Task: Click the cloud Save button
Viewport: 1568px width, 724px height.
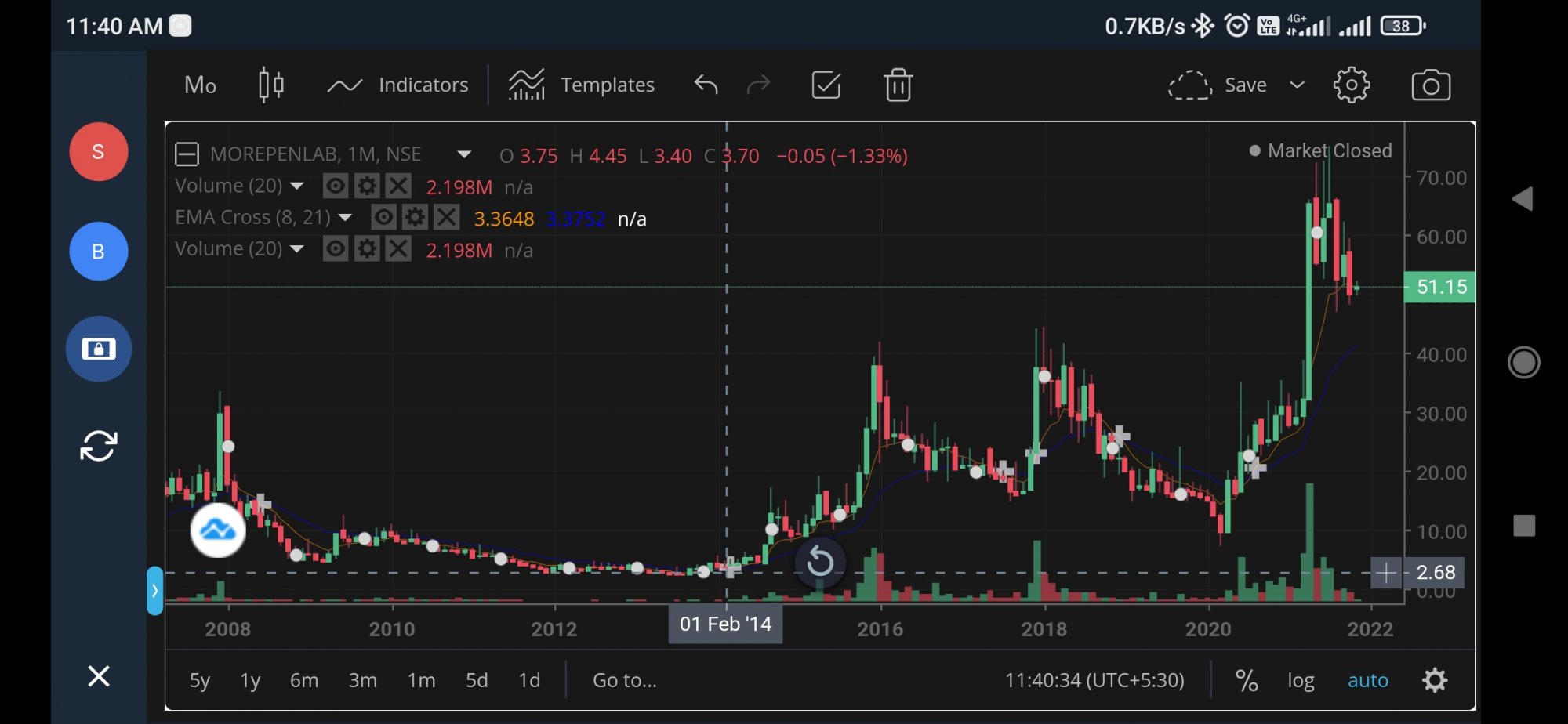Action: click(1218, 85)
